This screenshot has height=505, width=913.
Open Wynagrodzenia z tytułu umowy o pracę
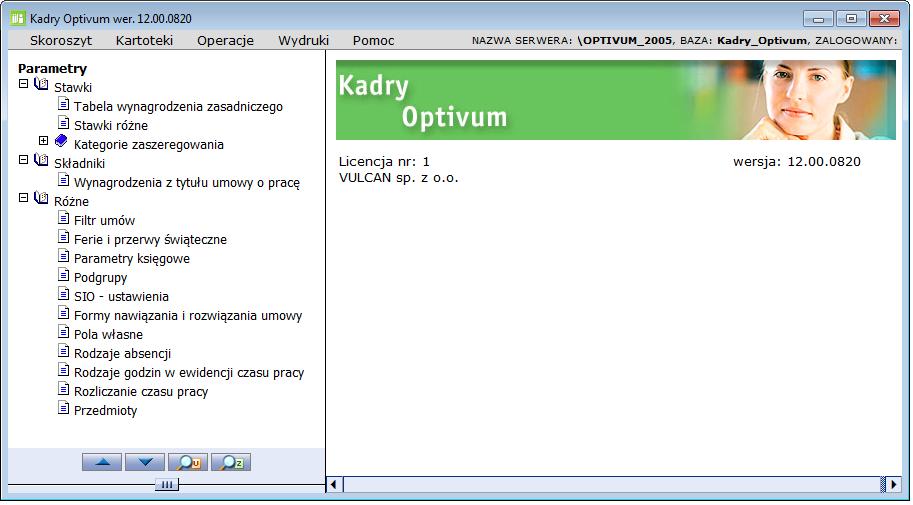pyautogui.click(x=187, y=183)
